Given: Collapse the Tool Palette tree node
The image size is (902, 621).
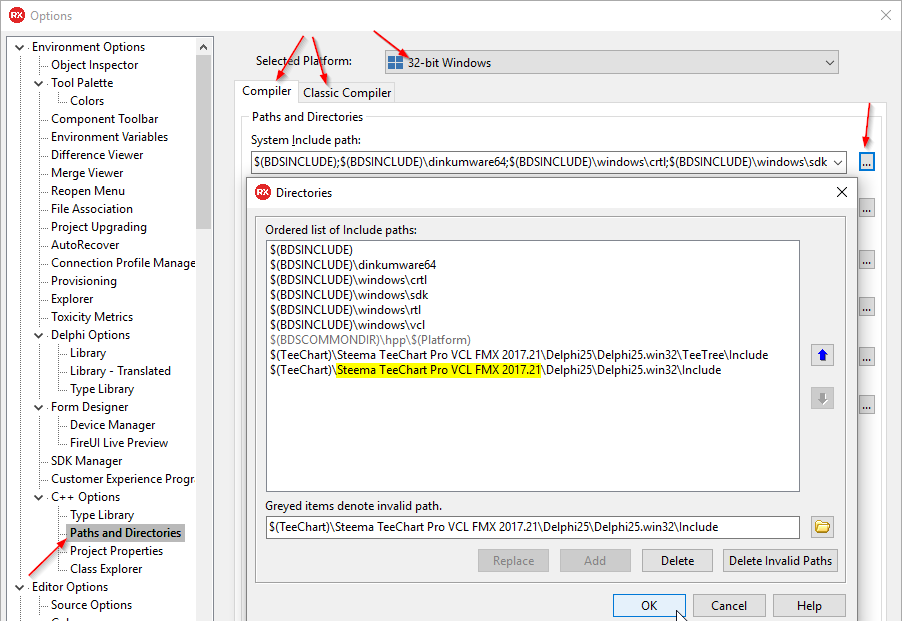Looking at the screenshot, I should 39,83.
